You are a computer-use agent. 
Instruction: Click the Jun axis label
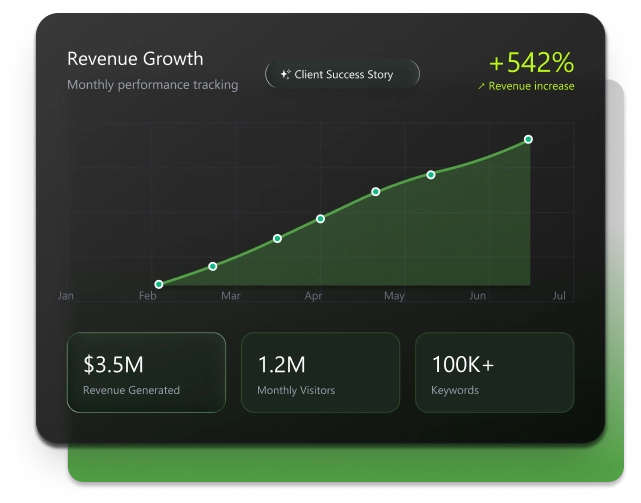click(477, 296)
